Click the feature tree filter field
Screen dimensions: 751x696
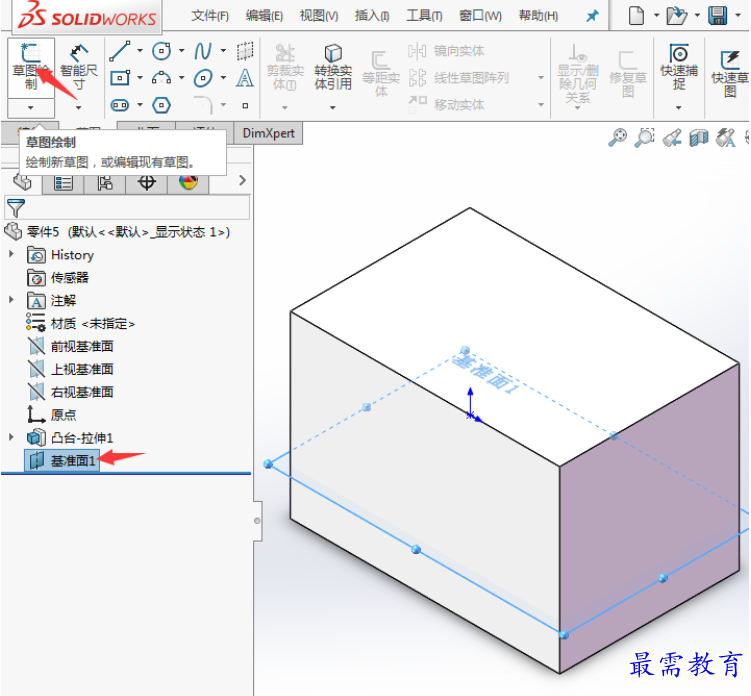[x=127, y=208]
